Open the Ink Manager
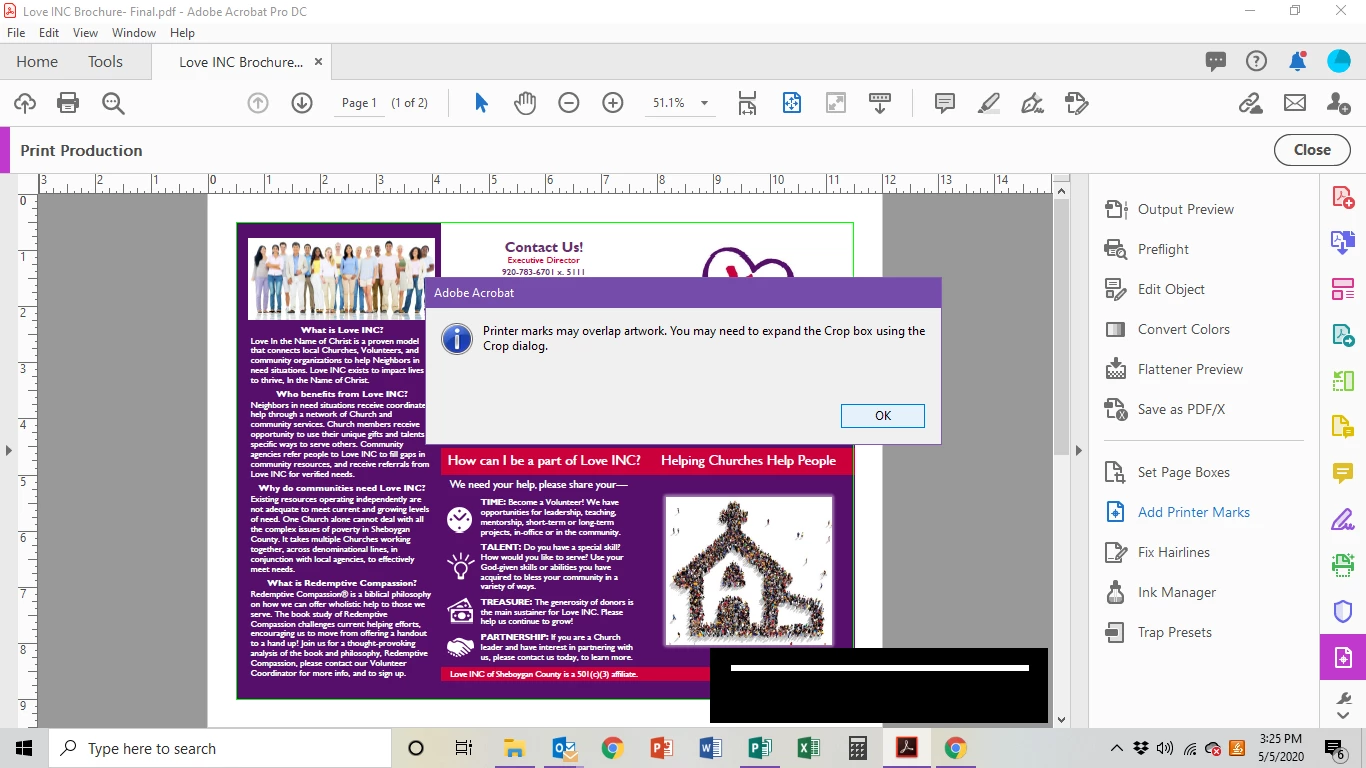 click(x=1160, y=592)
